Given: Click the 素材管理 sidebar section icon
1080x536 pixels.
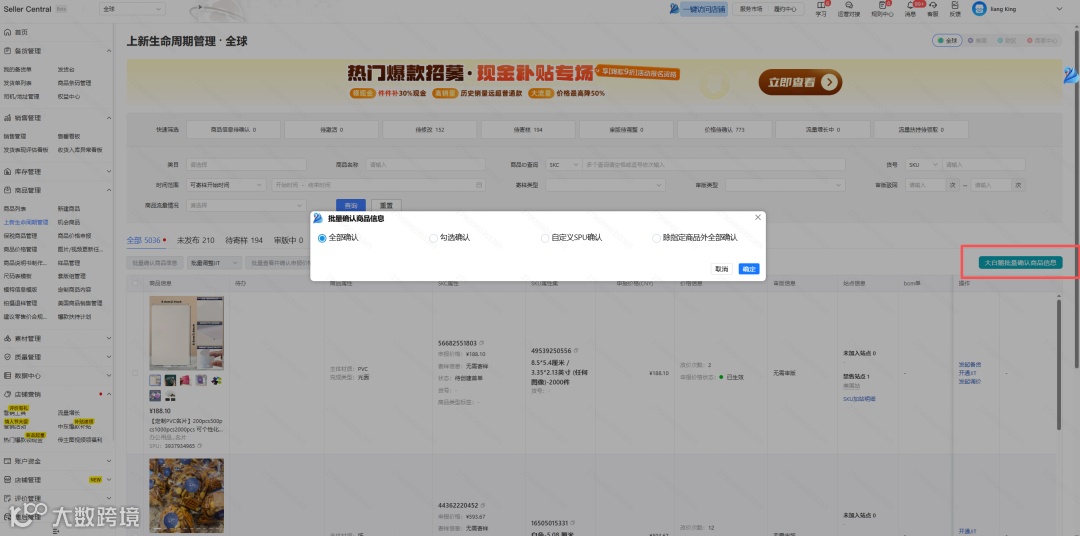Looking at the screenshot, I should click(8, 338).
